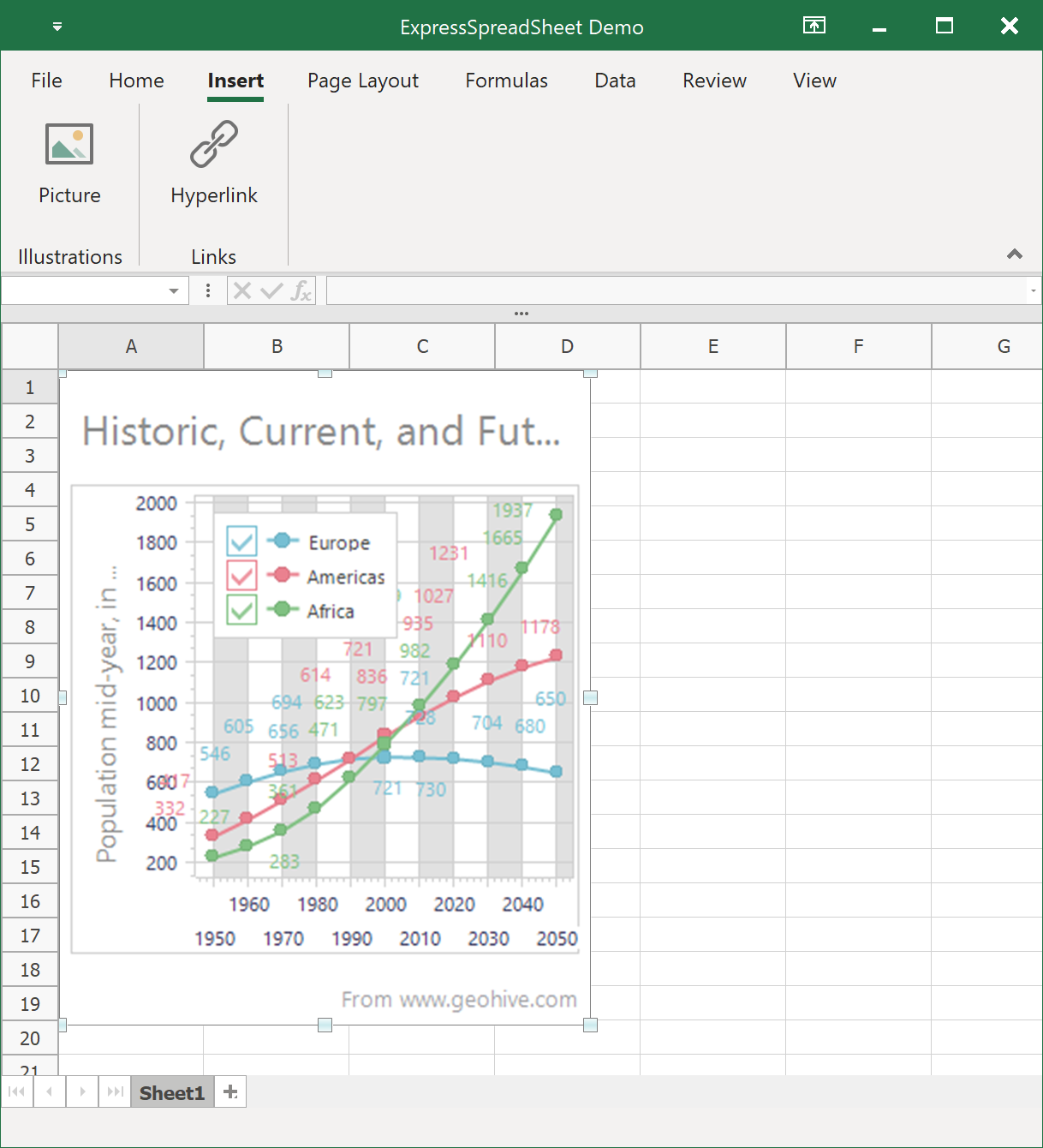Image resolution: width=1043 pixels, height=1148 pixels.
Task: Click the Hyperlink chain icon
Action: click(213, 144)
